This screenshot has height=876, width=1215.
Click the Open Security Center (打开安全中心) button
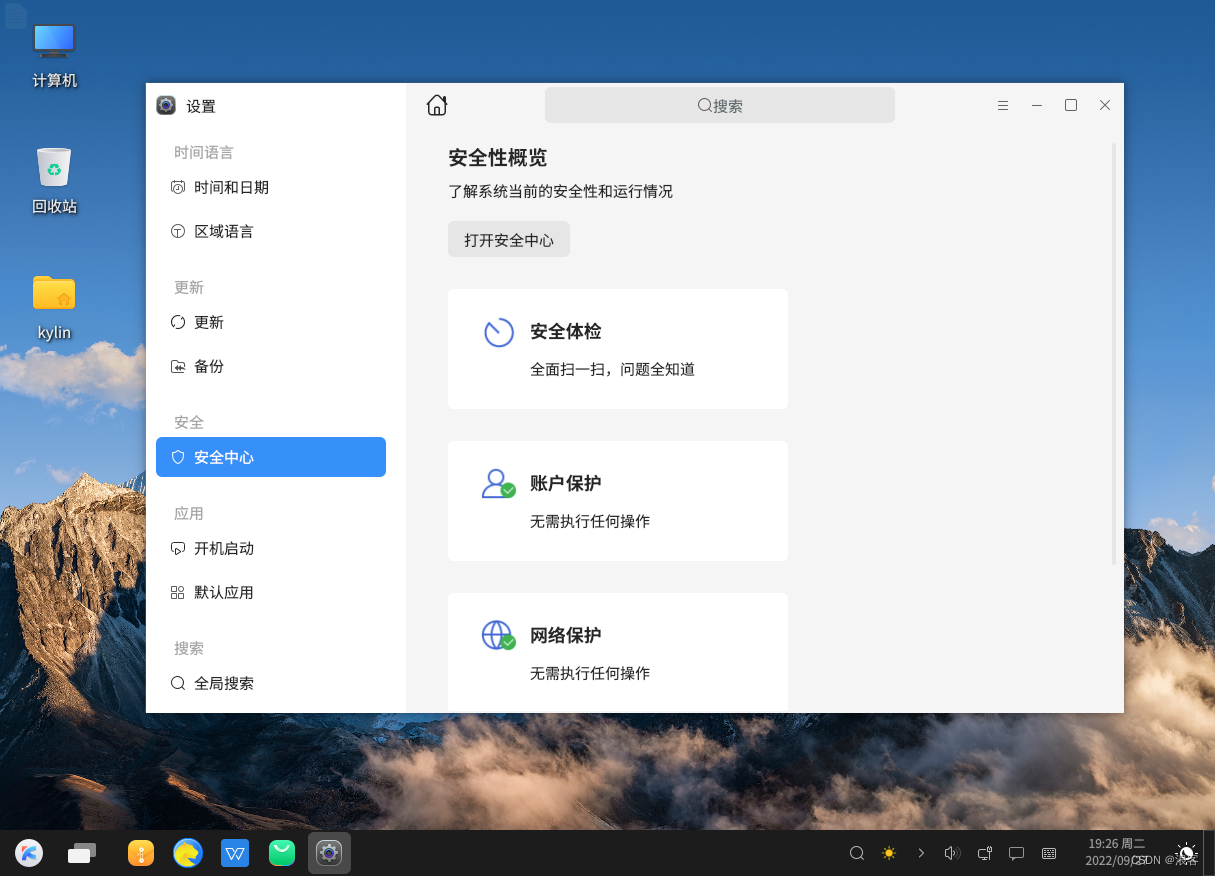[x=508, y=239]
